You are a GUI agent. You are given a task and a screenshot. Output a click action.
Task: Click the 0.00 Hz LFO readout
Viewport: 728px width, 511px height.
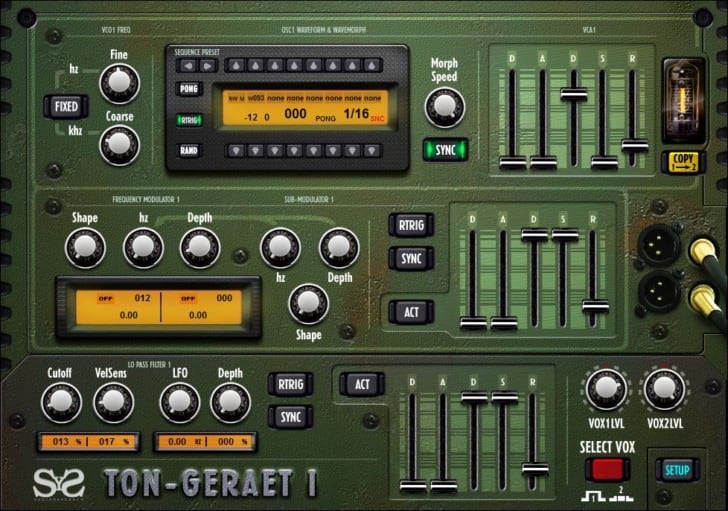(x=184, y=441)
